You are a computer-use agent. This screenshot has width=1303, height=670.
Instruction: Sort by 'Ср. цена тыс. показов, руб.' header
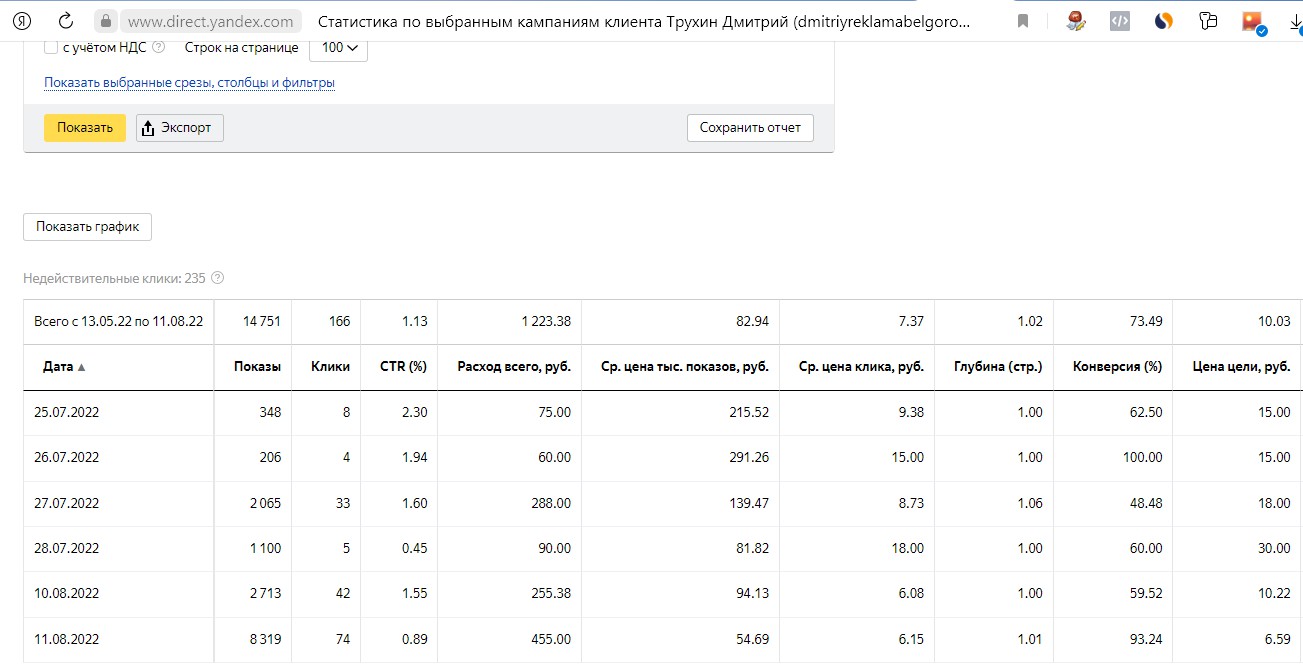tap(684, 367)
